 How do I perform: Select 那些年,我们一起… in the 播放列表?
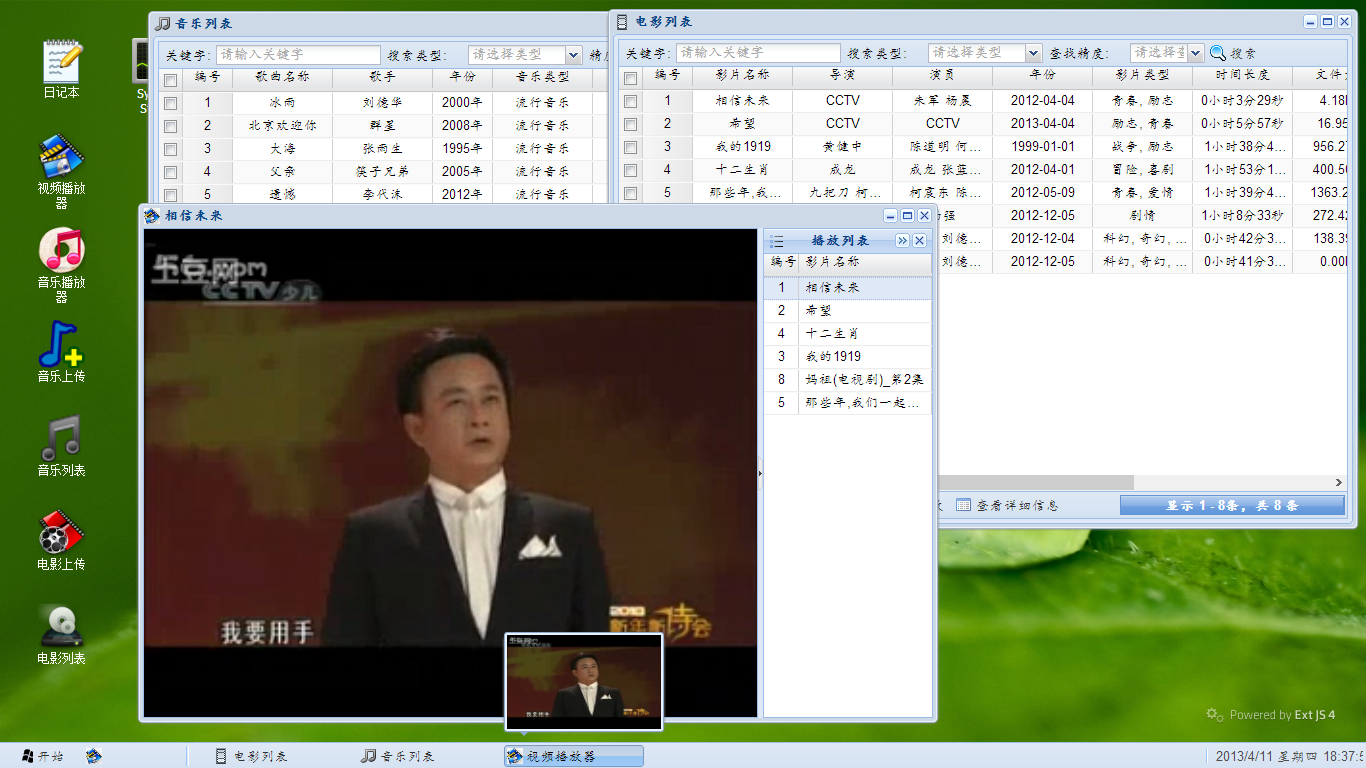tap(848, 403)
